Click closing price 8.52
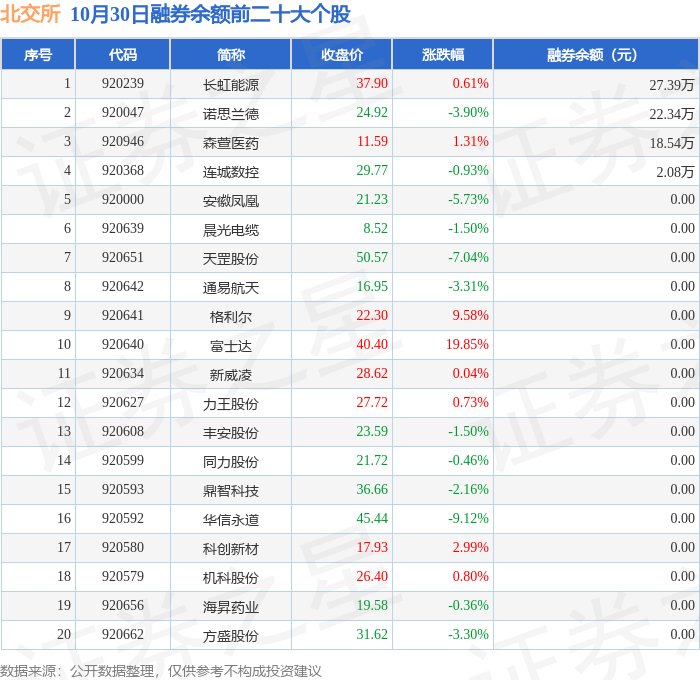The image size is (700, 680). (375, 229)
